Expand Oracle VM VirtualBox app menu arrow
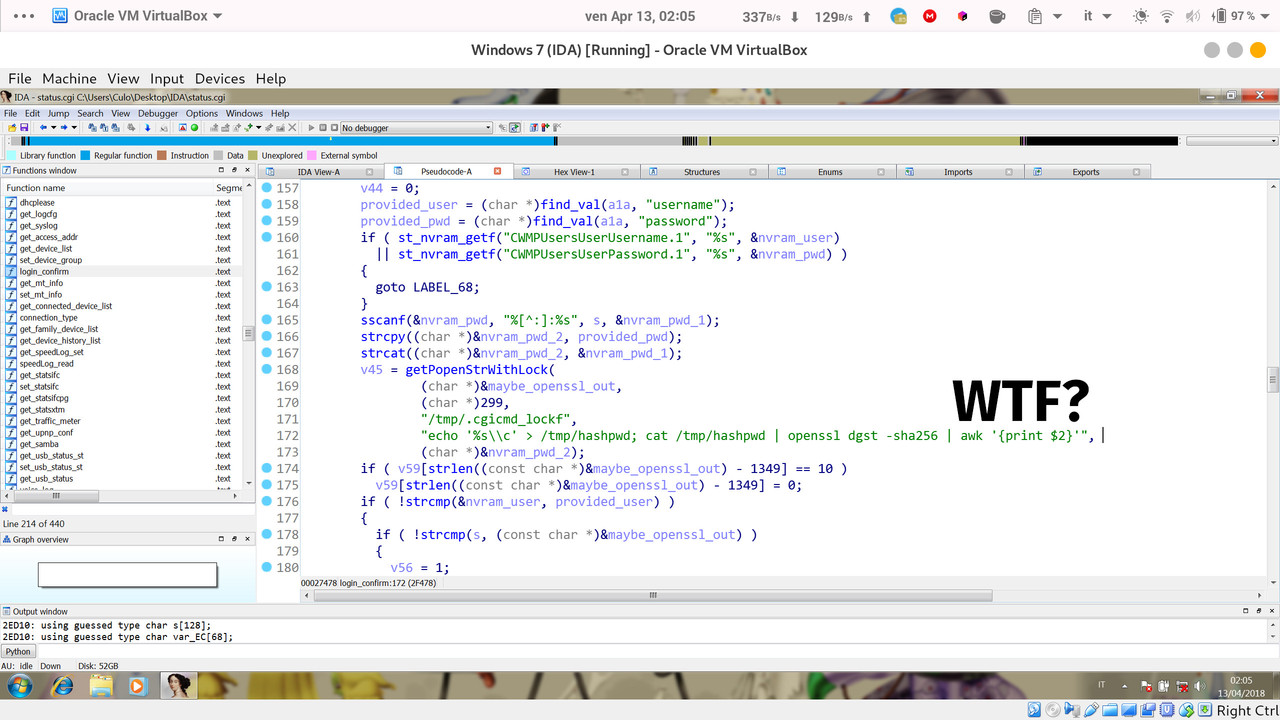This screenshot has height=720, width=1280. 218,16
